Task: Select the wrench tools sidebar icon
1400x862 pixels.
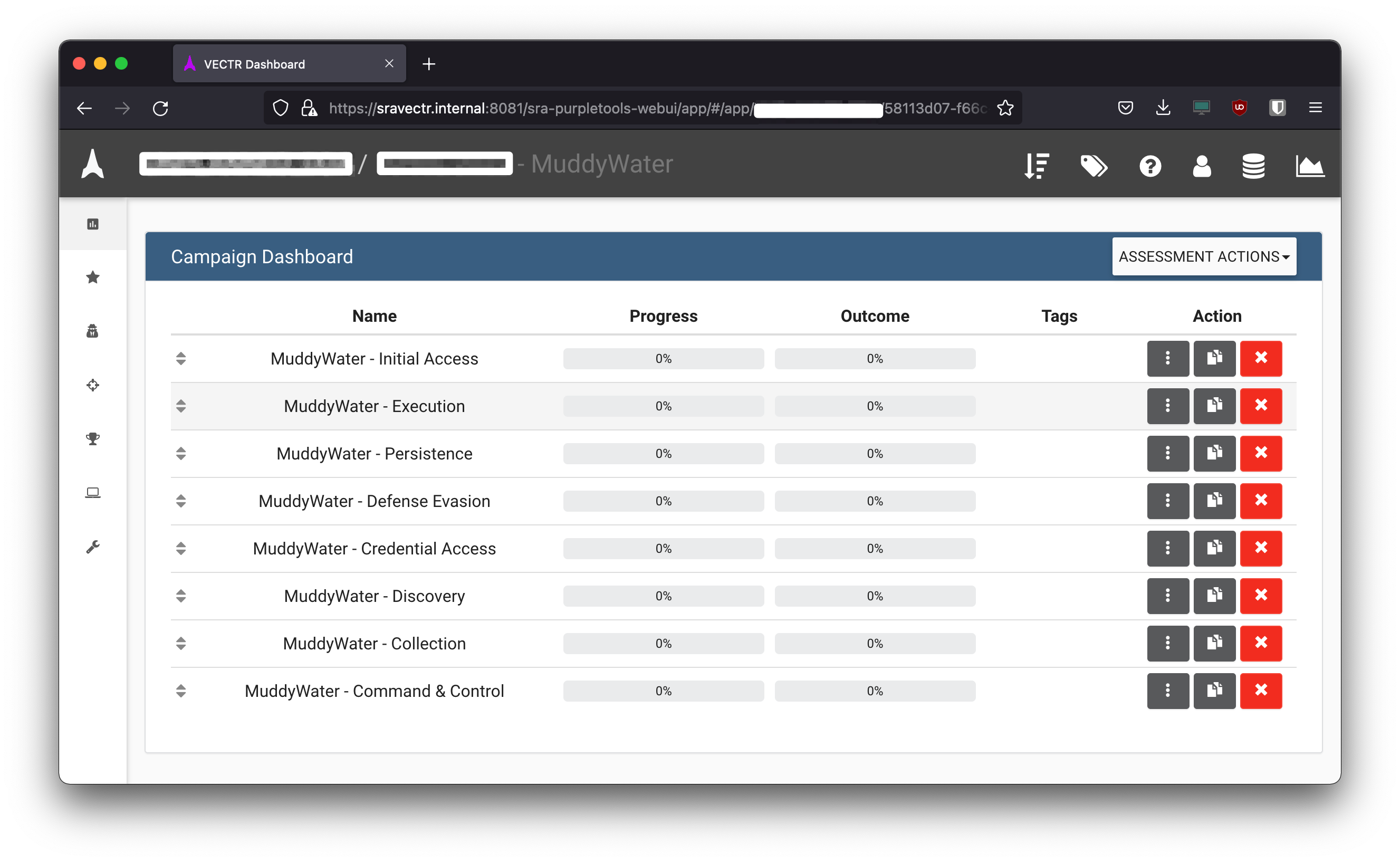Action: tap(93, 546)
